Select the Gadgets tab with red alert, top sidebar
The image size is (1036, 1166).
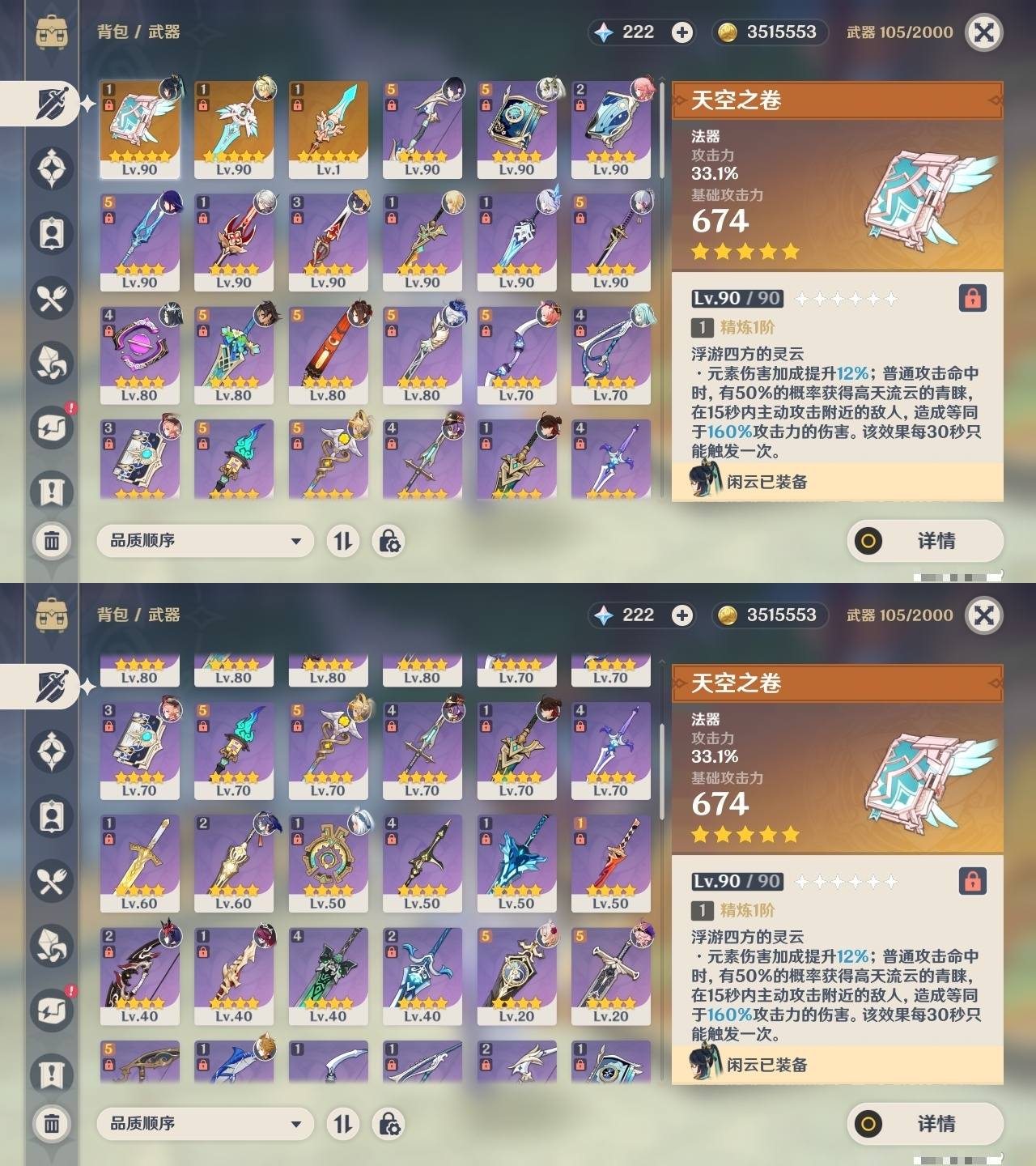coord(52,427)
